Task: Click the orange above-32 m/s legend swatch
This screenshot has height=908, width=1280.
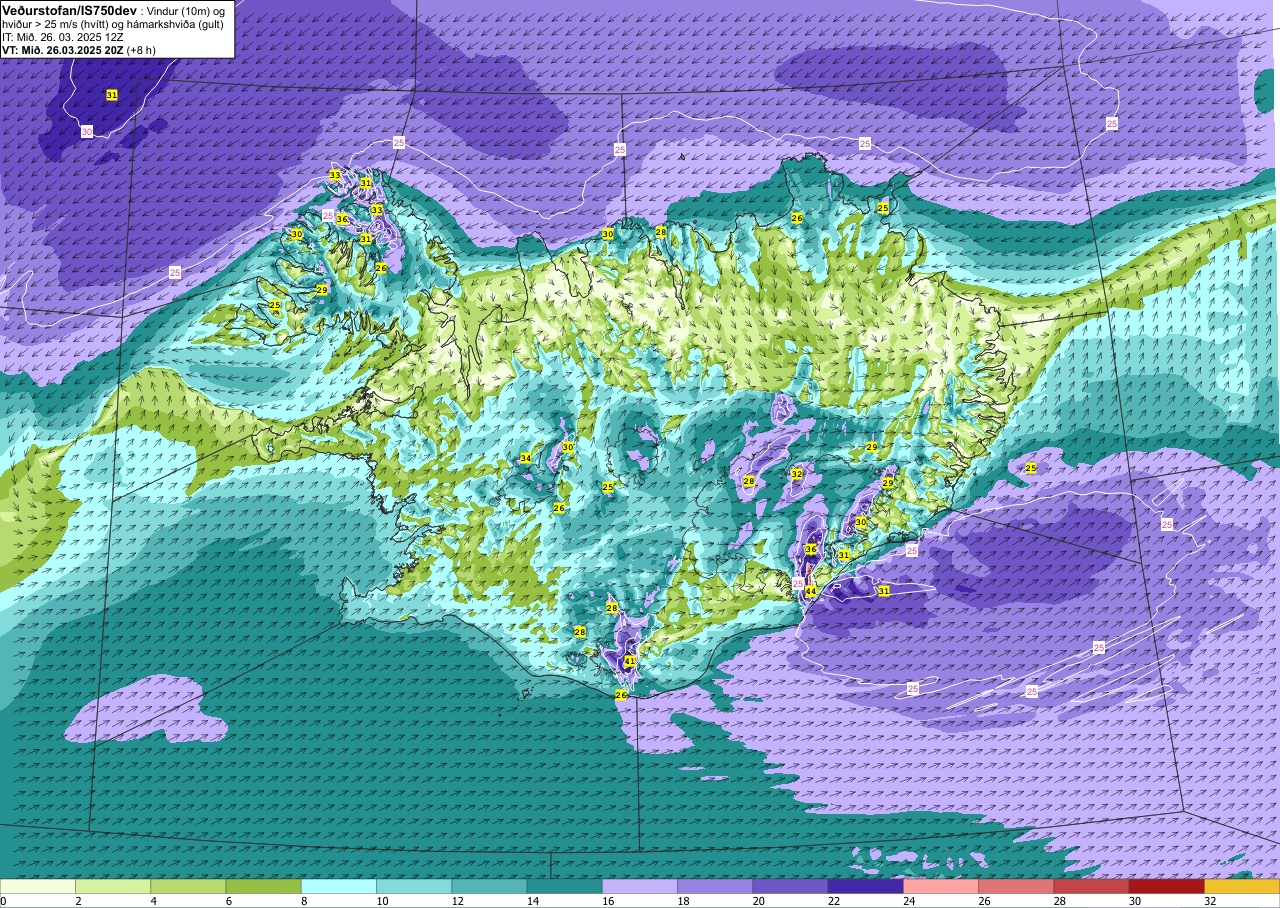Action: [x=1242, y=887]
